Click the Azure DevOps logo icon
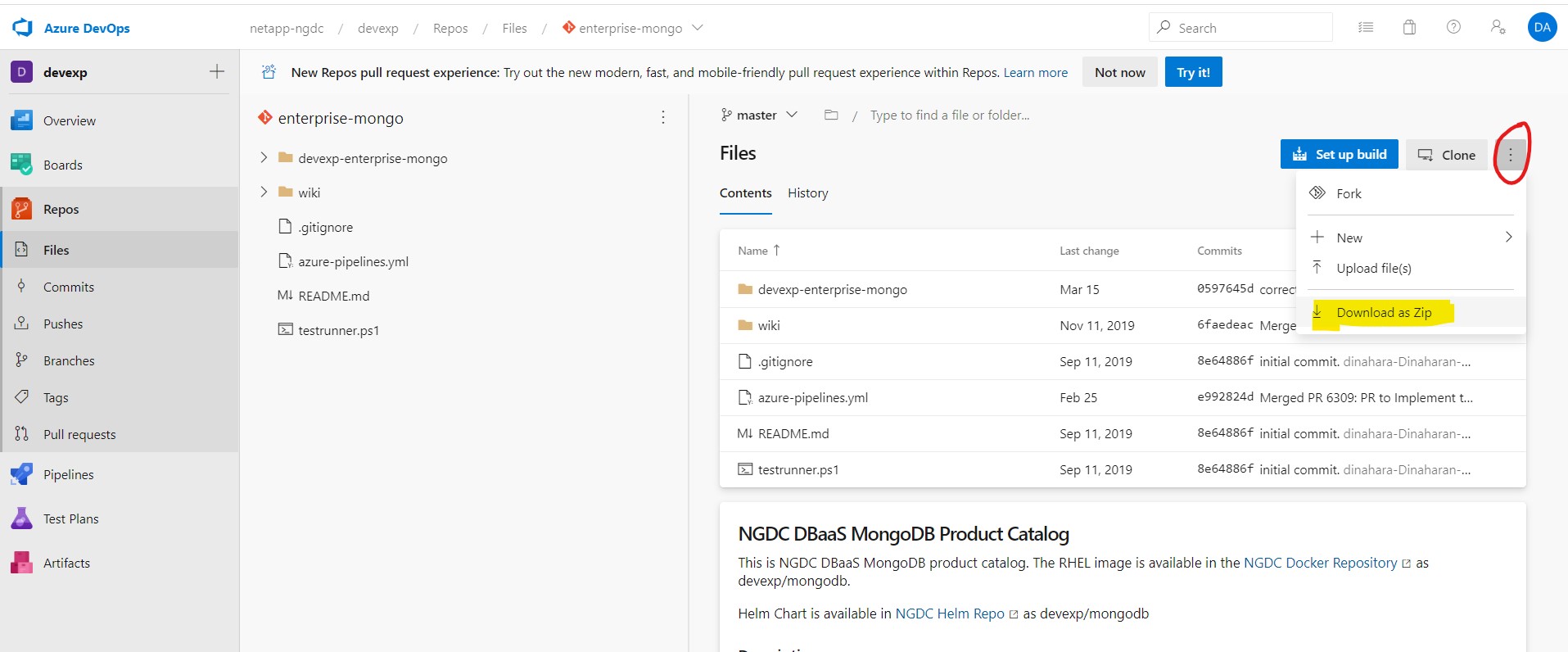The height and width of the screenshot is (652, 1568). click(x=23, y=28)
